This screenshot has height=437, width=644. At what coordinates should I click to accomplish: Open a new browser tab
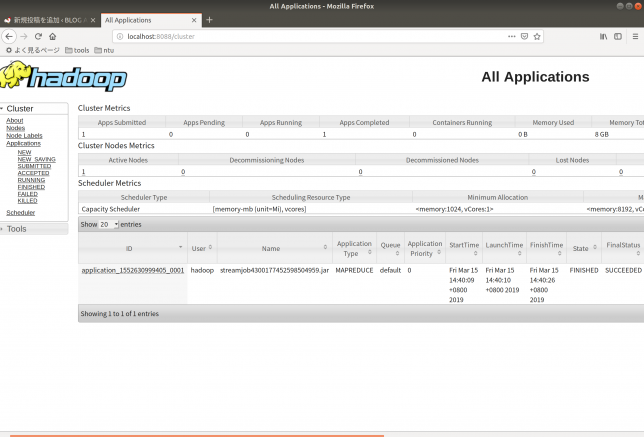click(209, 20)
